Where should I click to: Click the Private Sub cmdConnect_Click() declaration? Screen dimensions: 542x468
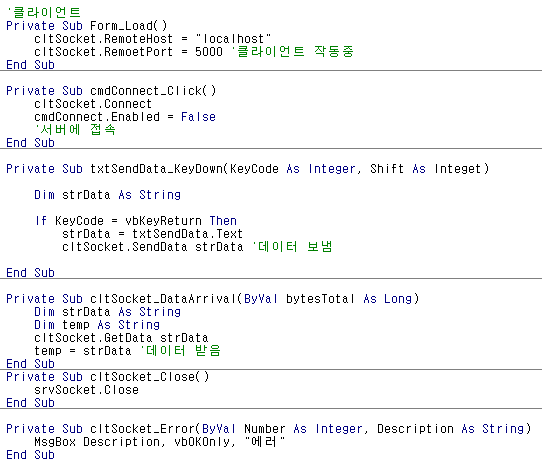(x=111, y=91)
